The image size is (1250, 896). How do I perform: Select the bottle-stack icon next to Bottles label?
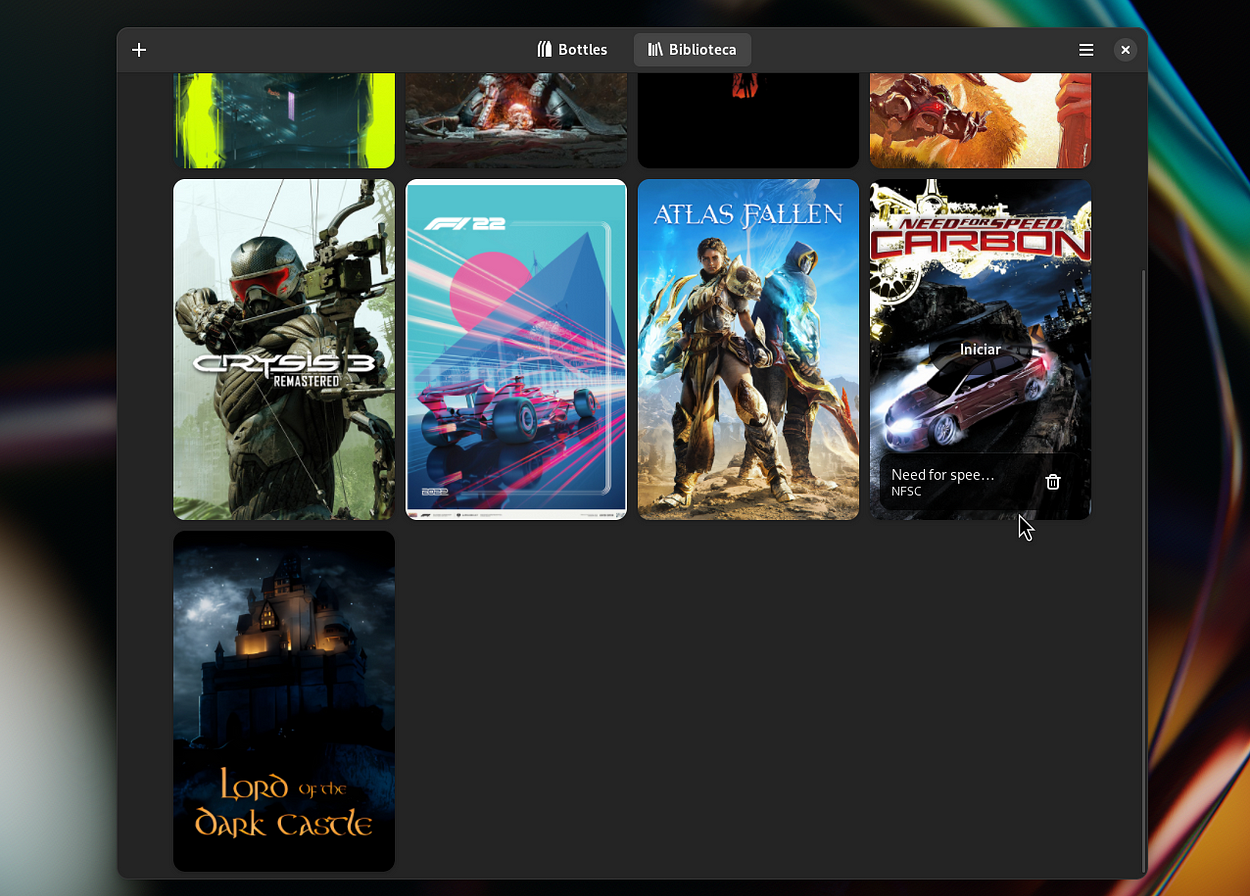(545, 48)
